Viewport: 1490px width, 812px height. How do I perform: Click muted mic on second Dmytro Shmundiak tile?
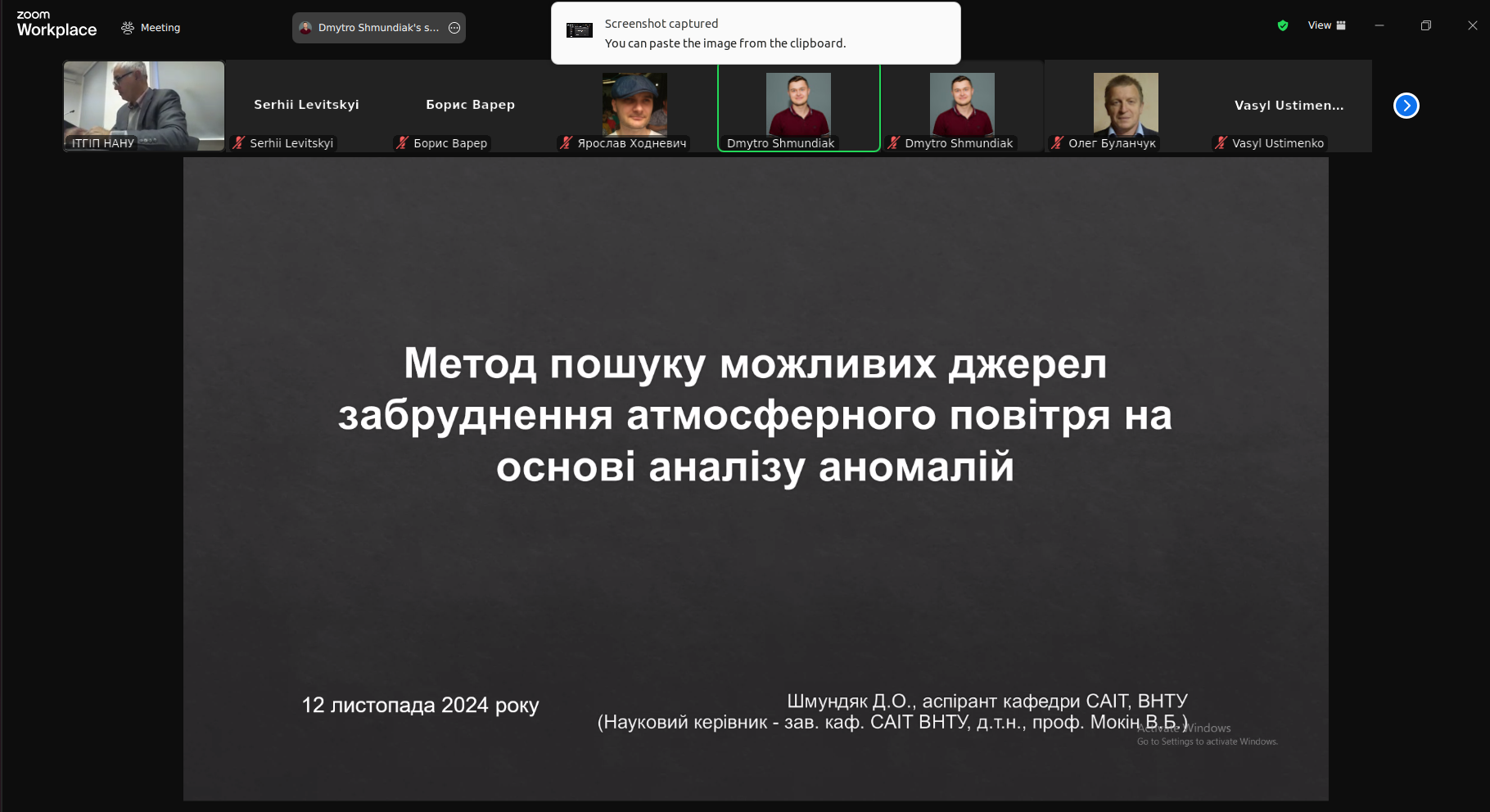pos(894,143)
